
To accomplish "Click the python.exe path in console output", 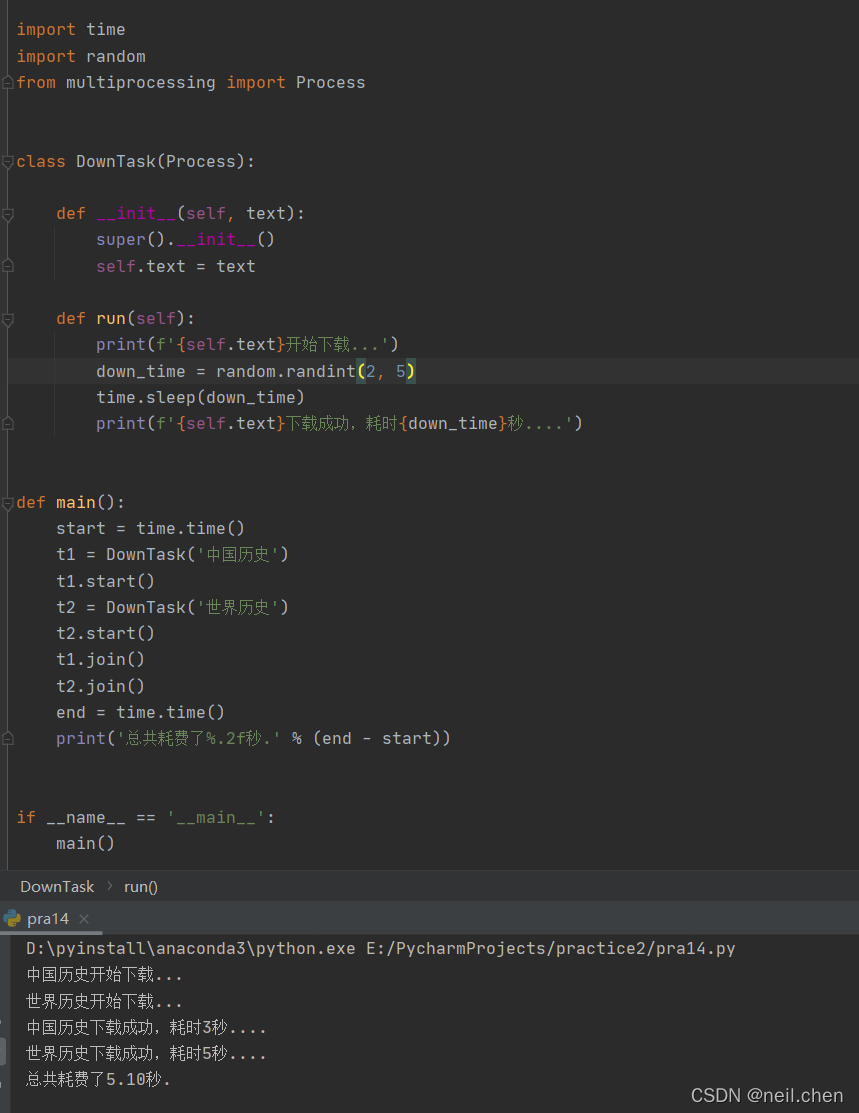I will pos(160,948).
